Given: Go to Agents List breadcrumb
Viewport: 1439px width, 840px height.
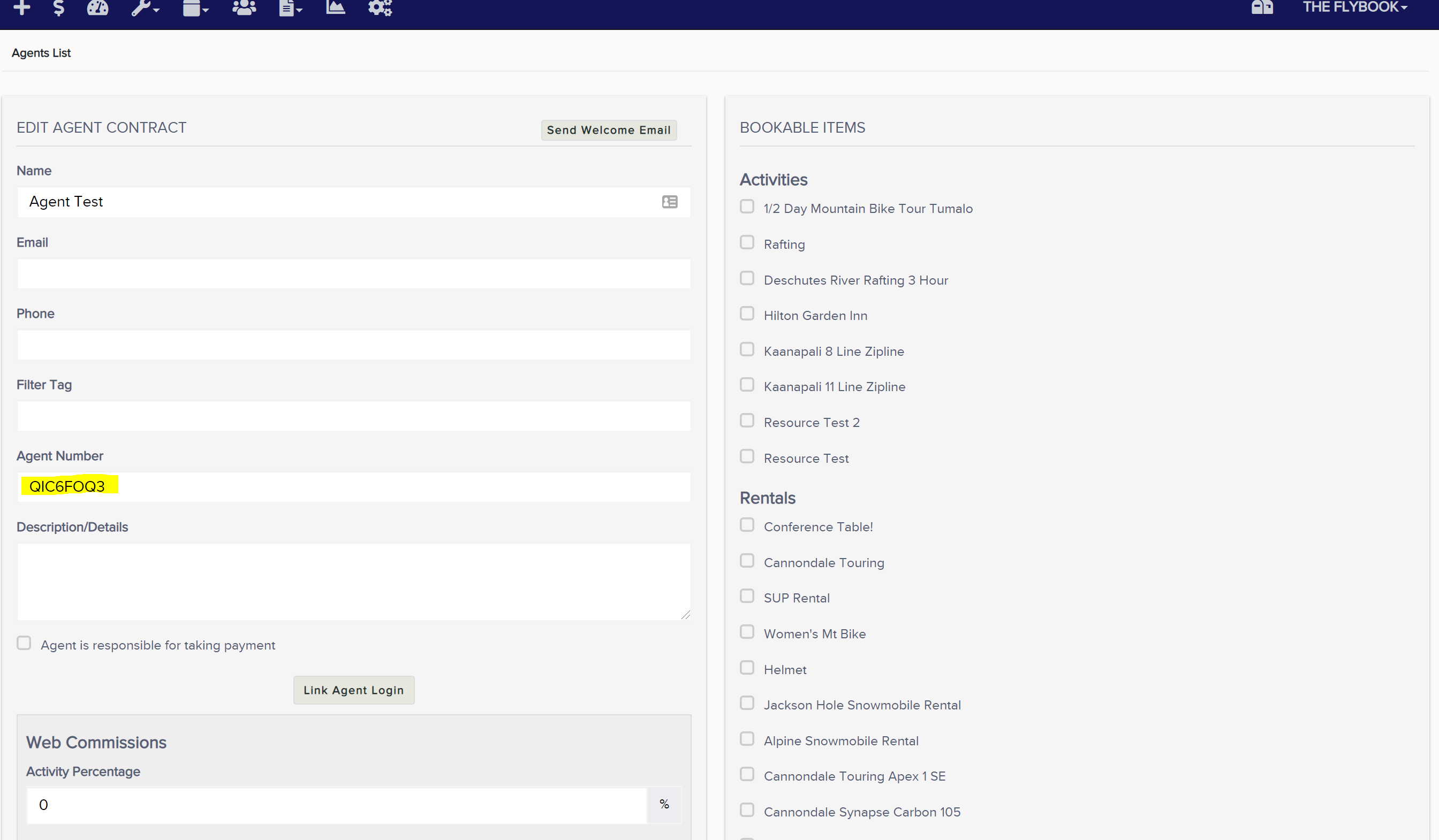Looking at the screenshot, I should pos(41,53).
